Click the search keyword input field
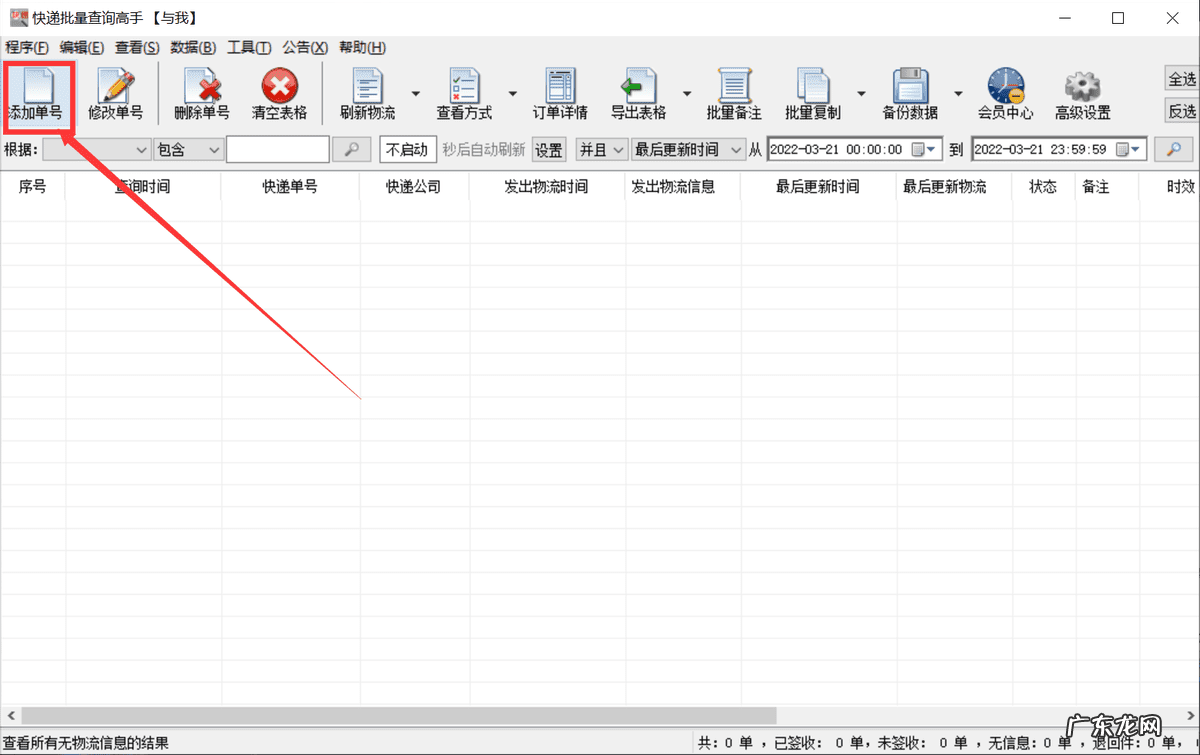1200x755 pixels. point(278,149)
